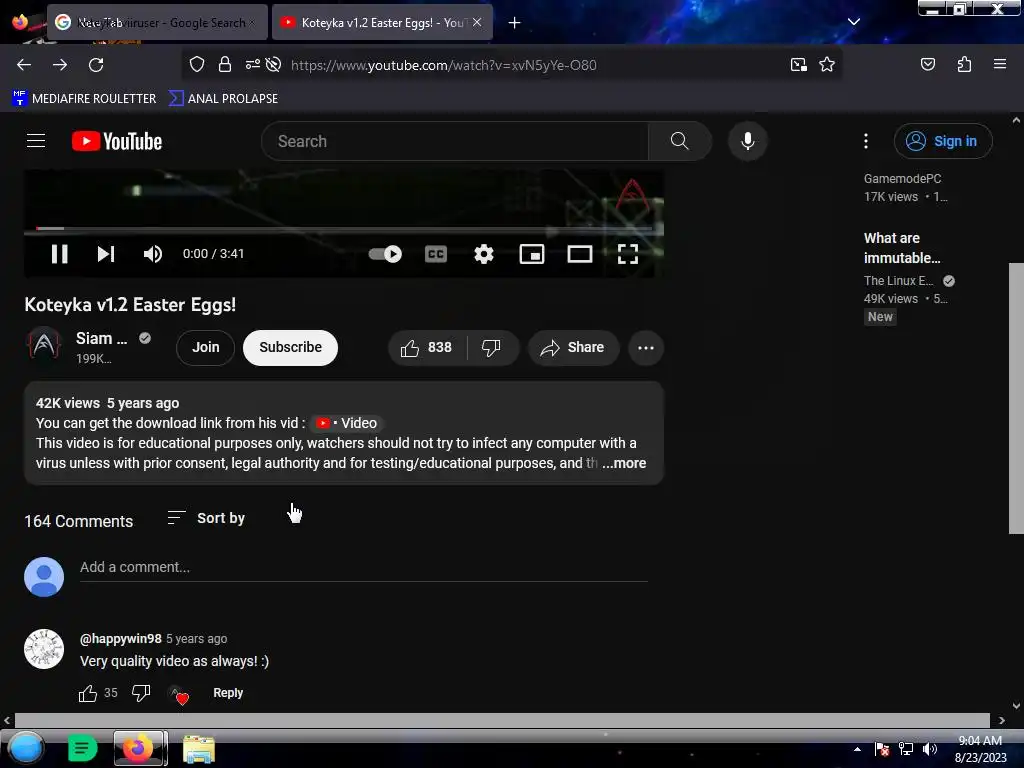This screenshot has height=768, width=1024.
Task: Toggle the autoplay switch in player
Action: tap(385, 254)
